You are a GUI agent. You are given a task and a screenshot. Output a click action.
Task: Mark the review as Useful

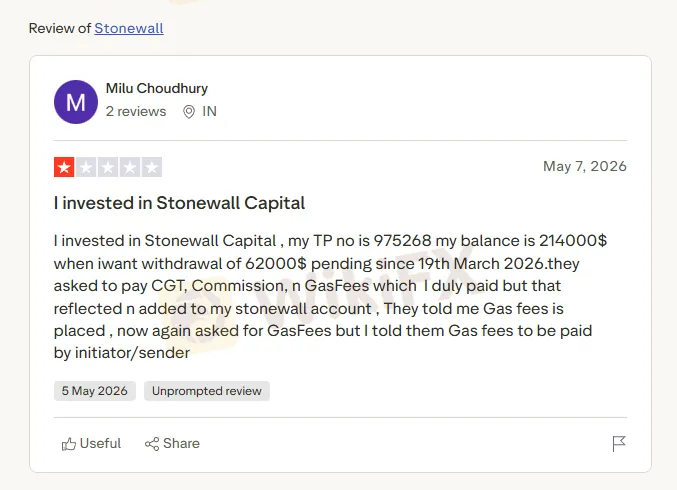tap(91, 443)
